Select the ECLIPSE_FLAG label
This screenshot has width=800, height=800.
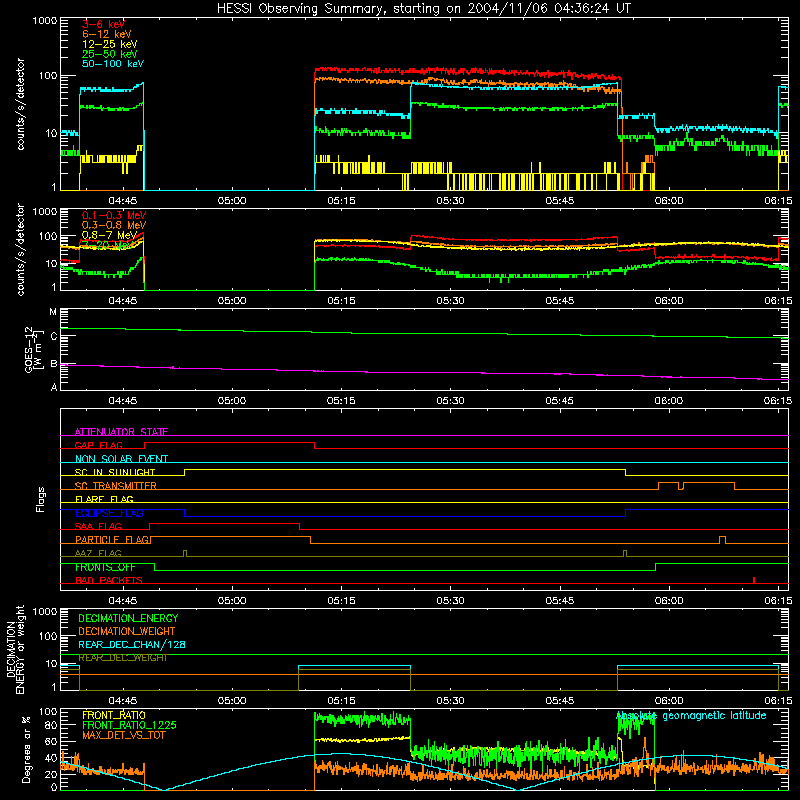(109, 513)
